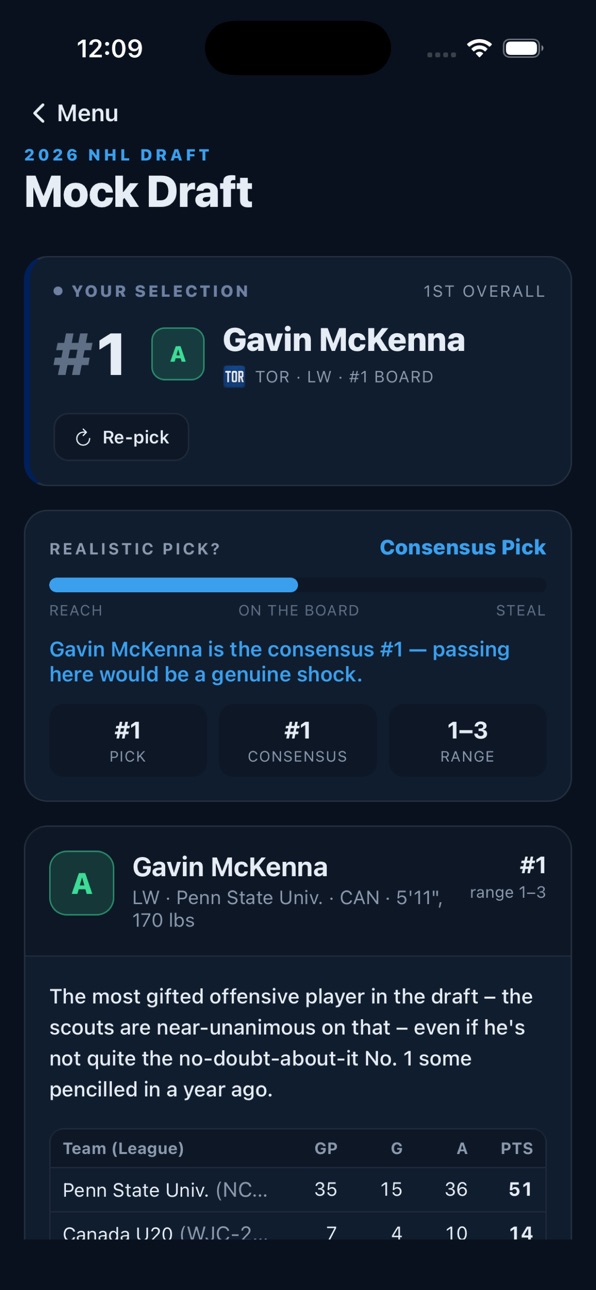
Task: Click the TOR team logo icon
Action: click(x=234, y=377)
